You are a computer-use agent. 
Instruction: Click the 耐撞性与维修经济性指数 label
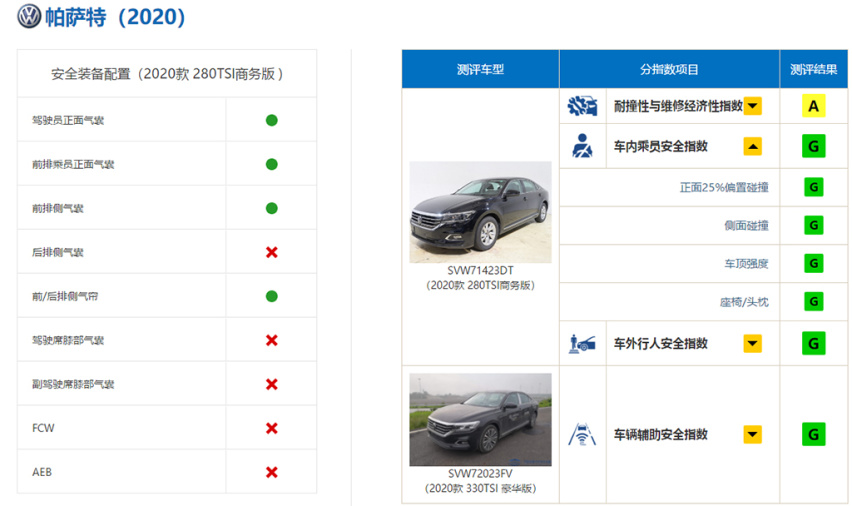click(x=678, y=106)
